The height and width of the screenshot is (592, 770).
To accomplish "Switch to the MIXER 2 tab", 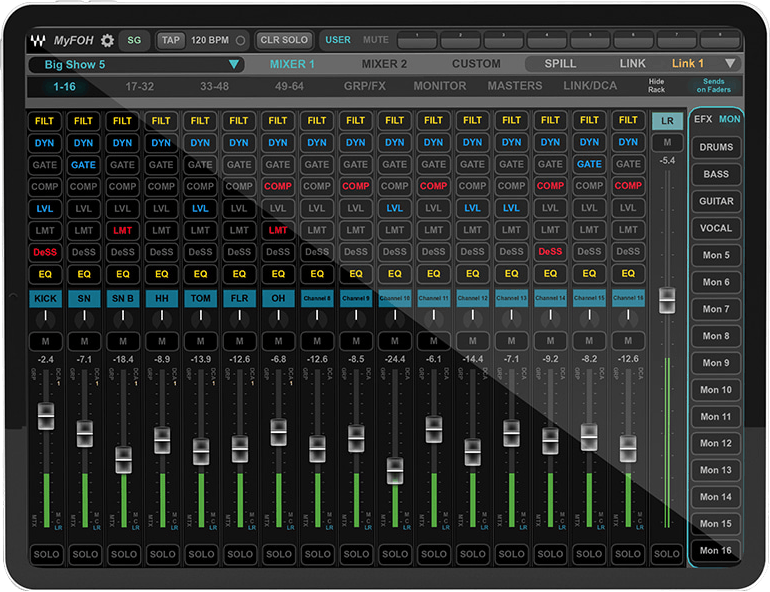I will pyautogui.click(x=384, y=64).
